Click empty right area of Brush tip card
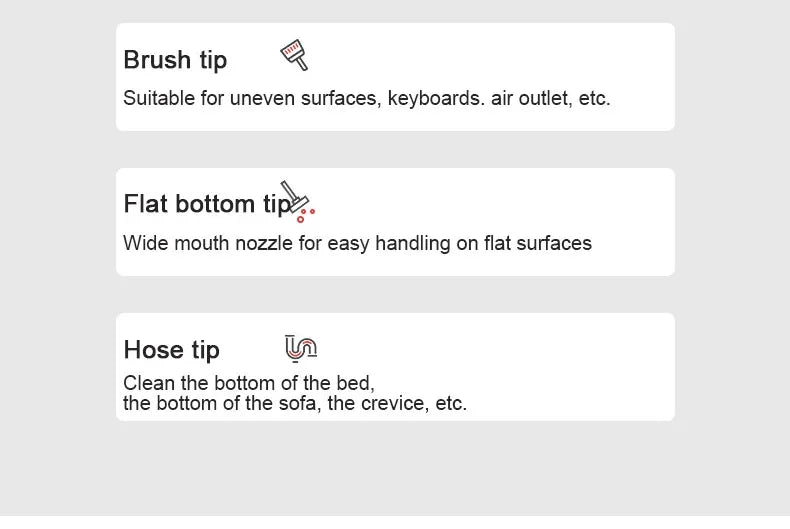 tap(640, 60)
